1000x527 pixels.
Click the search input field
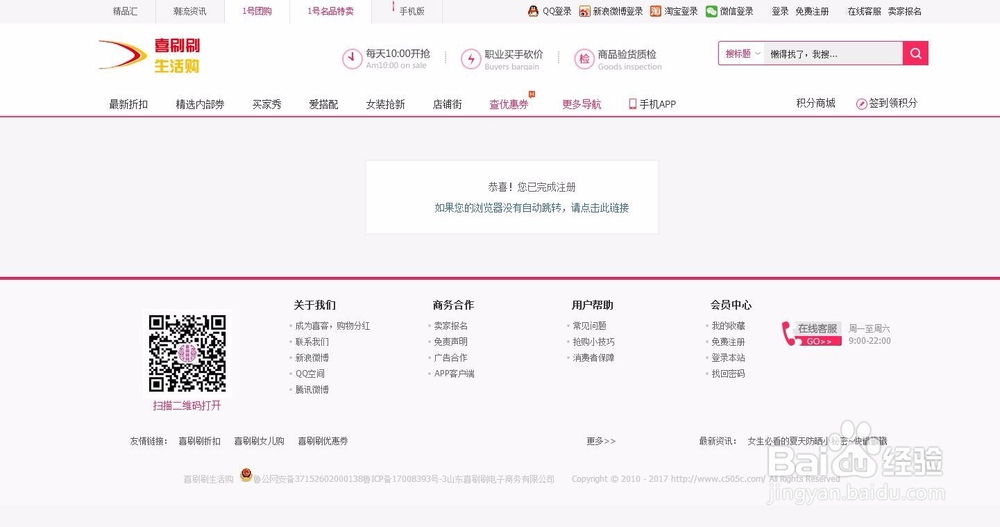[x=833, y=54]
